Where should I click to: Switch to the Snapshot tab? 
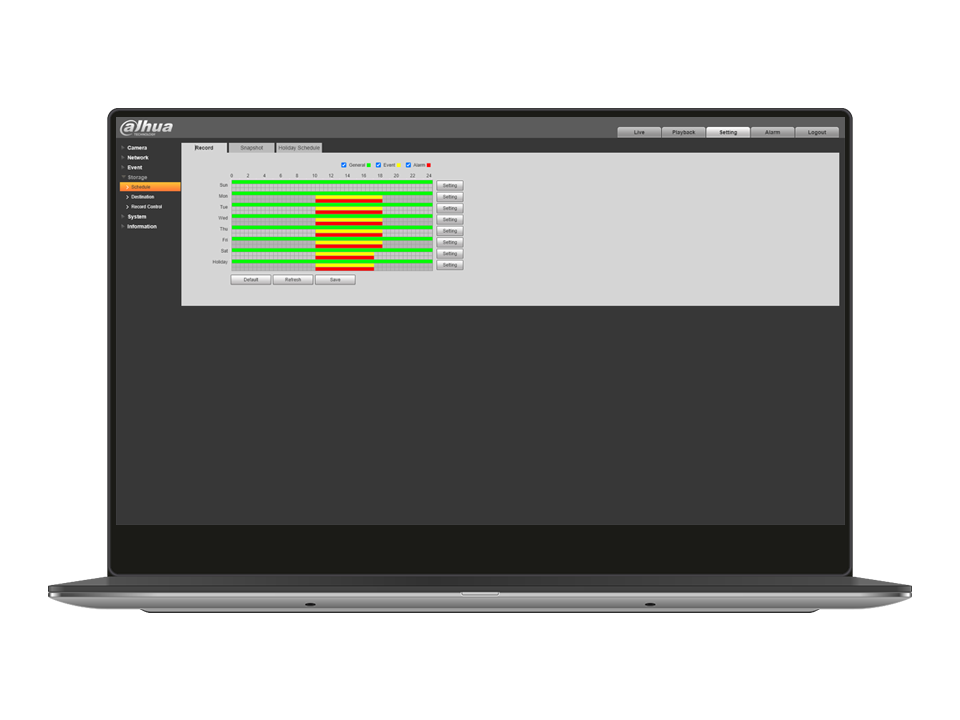(252, 148)
